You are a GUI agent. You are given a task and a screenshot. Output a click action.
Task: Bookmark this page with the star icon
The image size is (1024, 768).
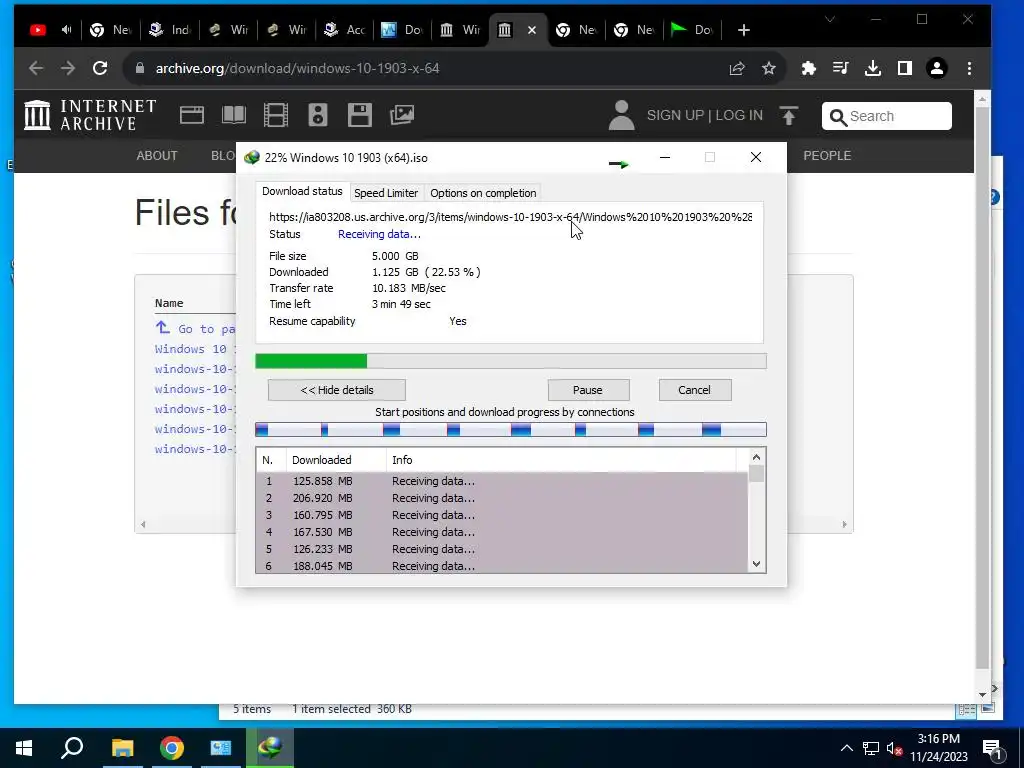coord(769,68)
